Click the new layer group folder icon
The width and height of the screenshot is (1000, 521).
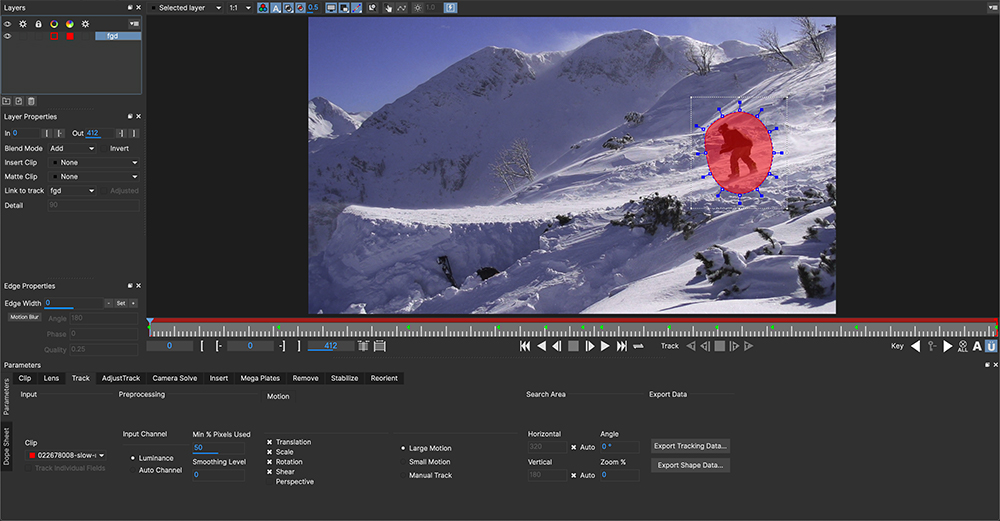(x=7, y=101)
